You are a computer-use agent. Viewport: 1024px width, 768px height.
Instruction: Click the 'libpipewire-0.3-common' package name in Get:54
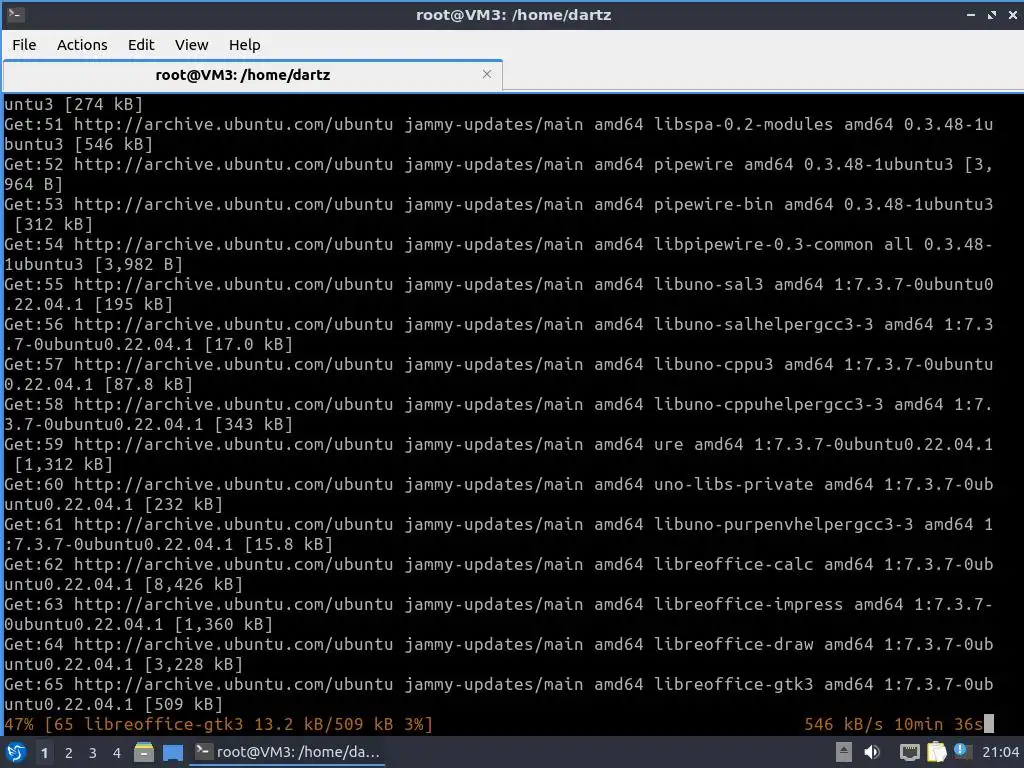[x=764, y=244]
